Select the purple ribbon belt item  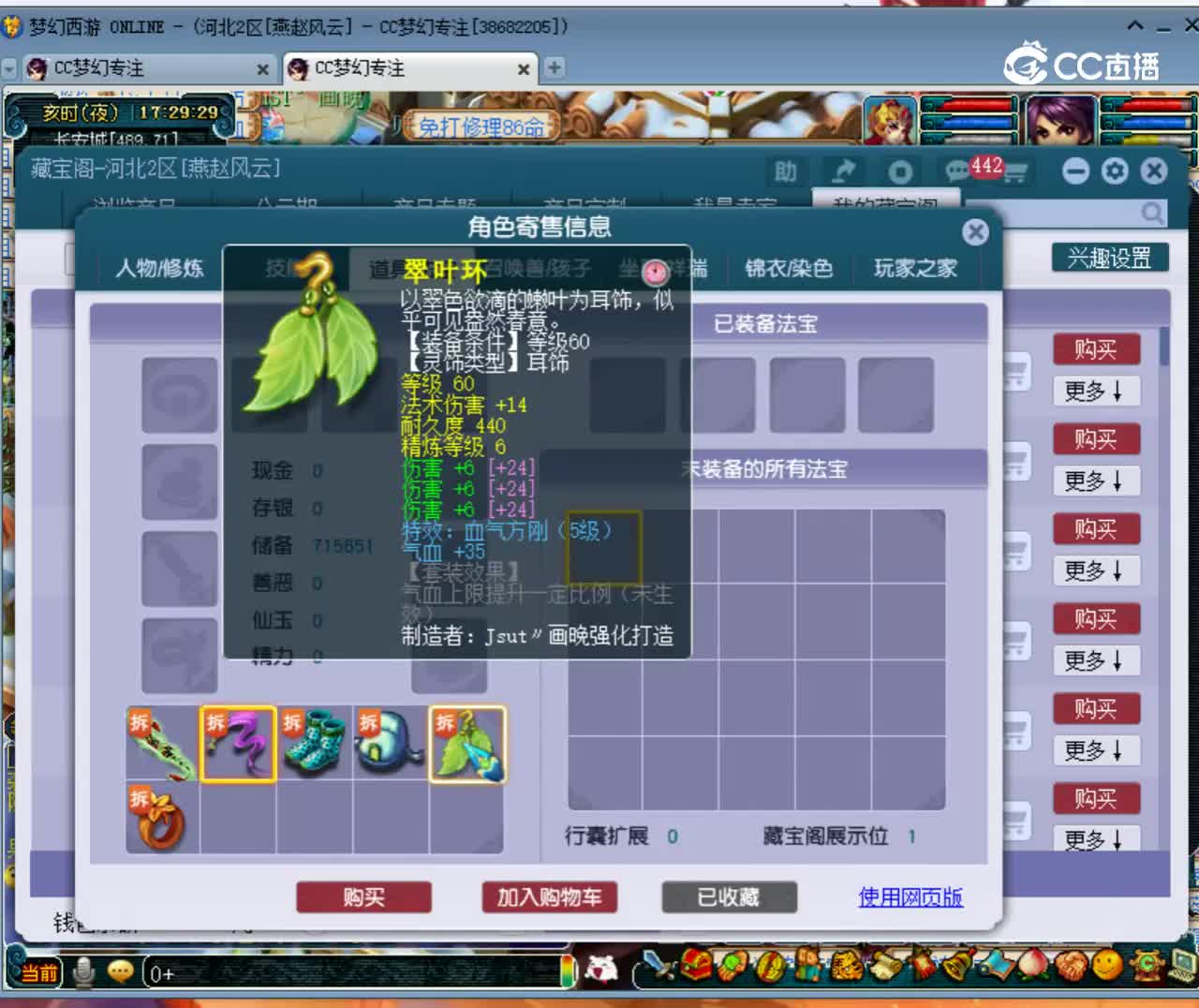[238, 744]
